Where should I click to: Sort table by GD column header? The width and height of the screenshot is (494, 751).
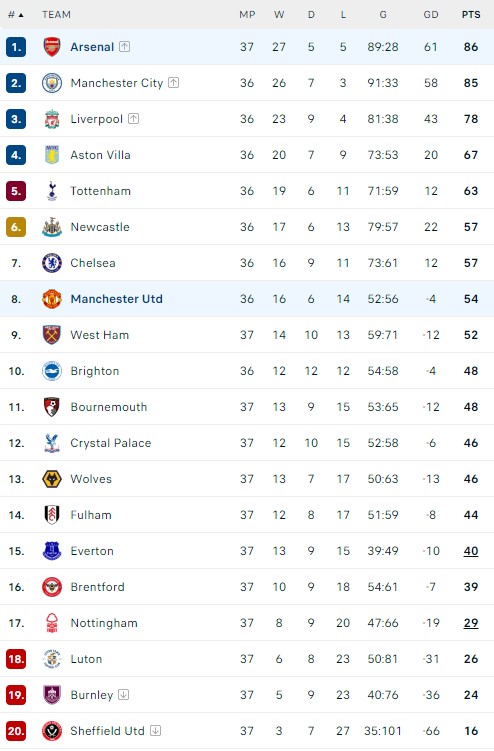tap(431, 15)
